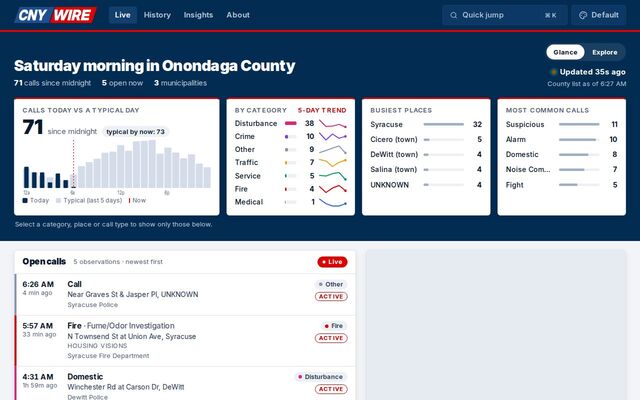Select DeWitt (town) in Busiest Places
This screenshot has height=400, width=640.
[x=426, y=155]
